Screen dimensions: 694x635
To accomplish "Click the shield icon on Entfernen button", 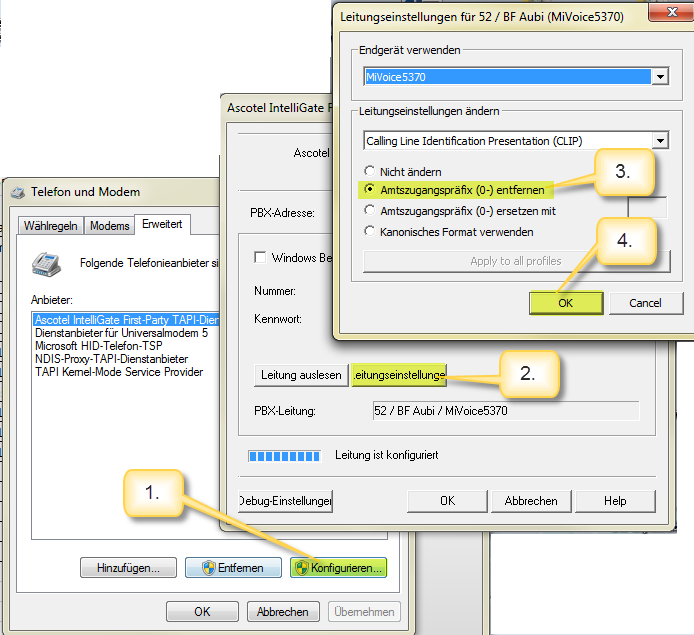I will click(209, 568).
